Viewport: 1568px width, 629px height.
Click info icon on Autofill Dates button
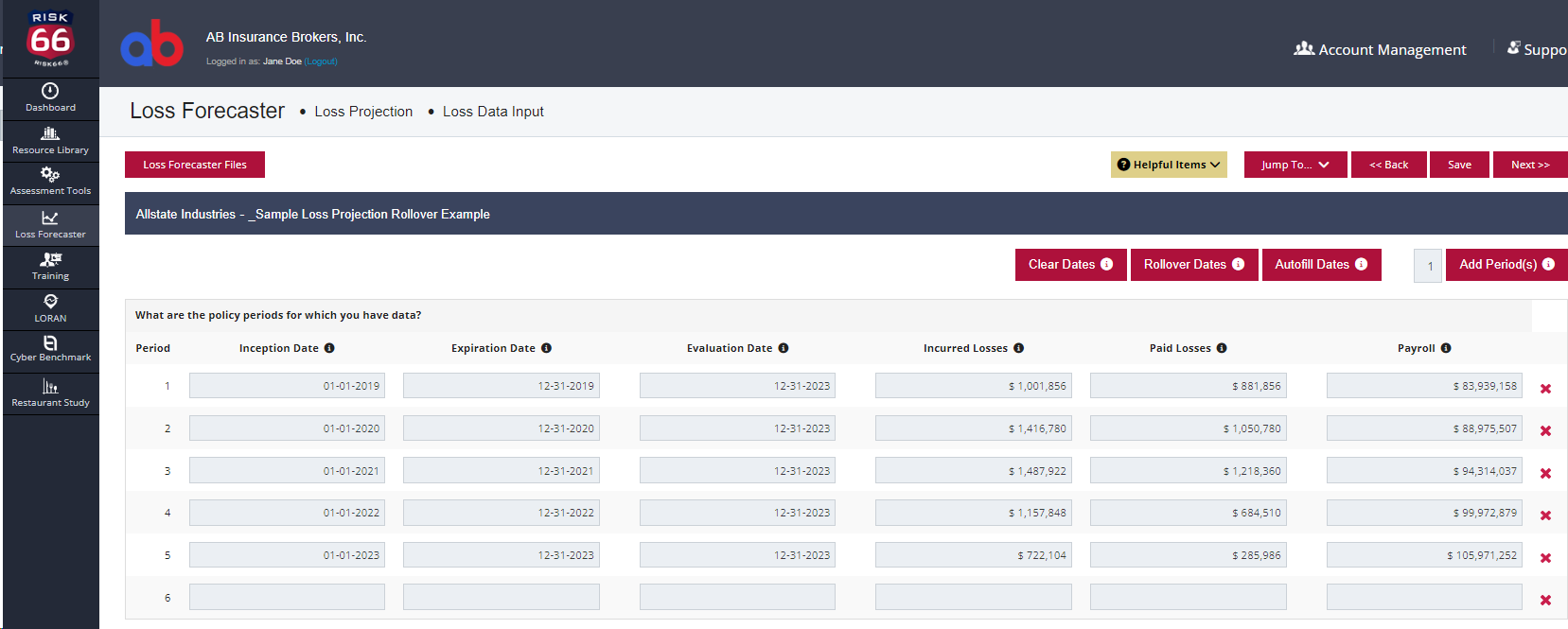[1361, 264]
